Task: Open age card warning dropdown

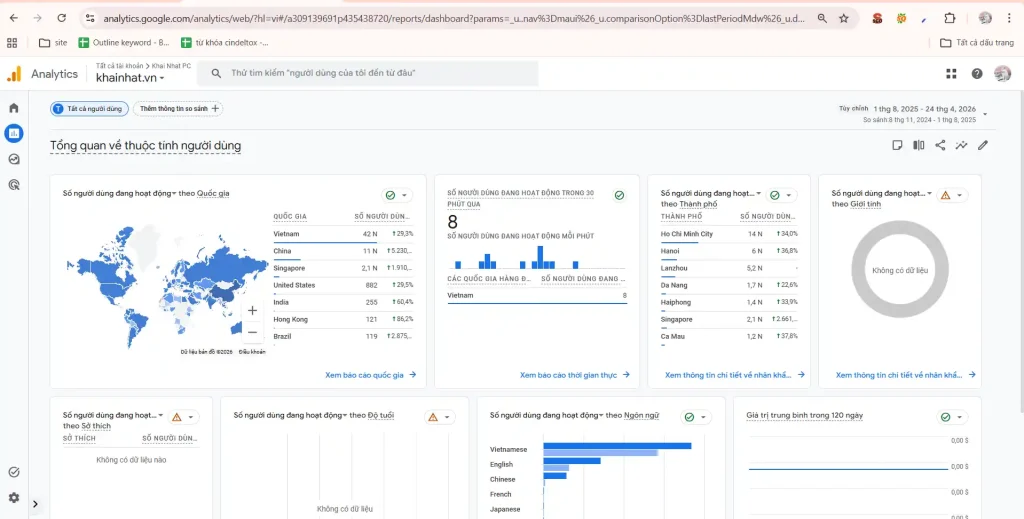Action: (440, 417)
